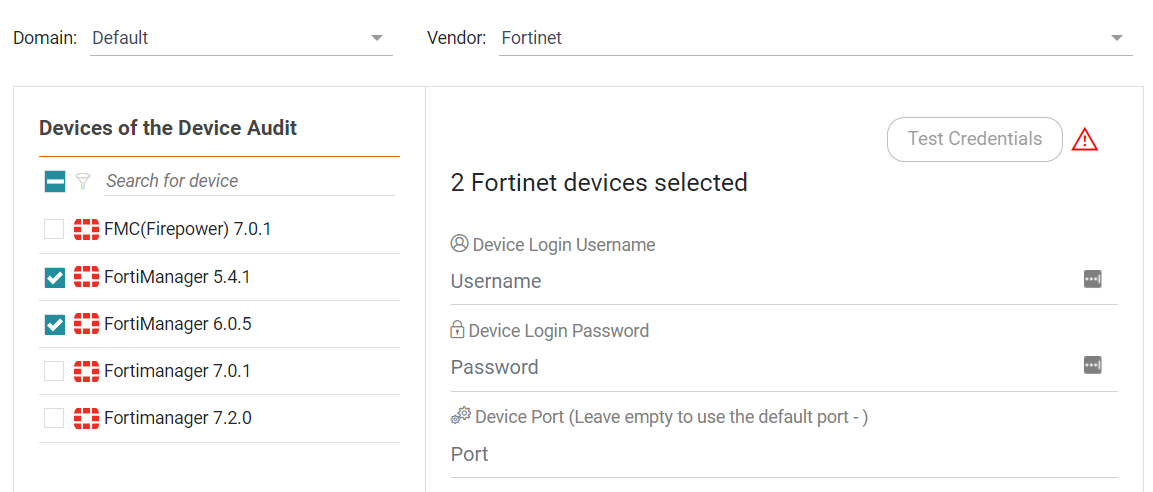The image size is (1153, 492).
Task: Open the Vendor dropdown arrow
Action: click(1117, 38)
